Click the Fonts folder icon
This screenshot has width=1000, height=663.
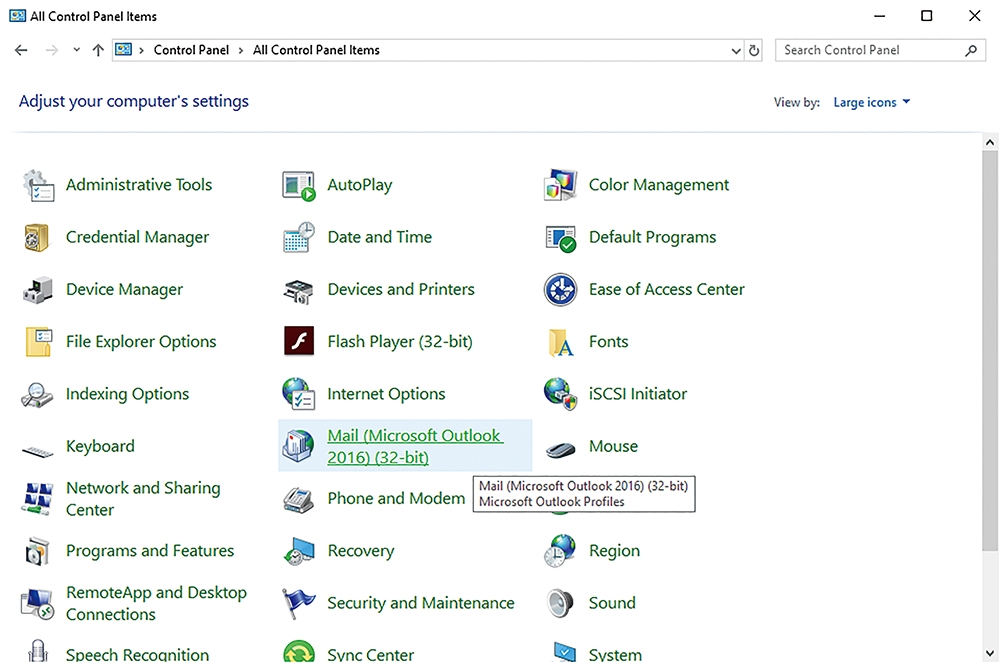(x=560, y=342)
